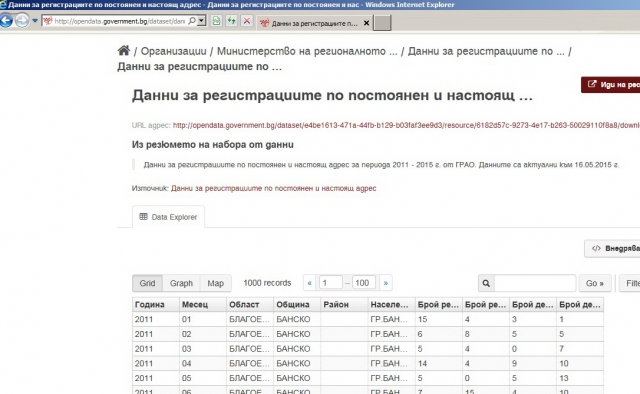Sort by Община column header
Screen dimensions: 640x394
pyautogui.click(x=297, y=305)
